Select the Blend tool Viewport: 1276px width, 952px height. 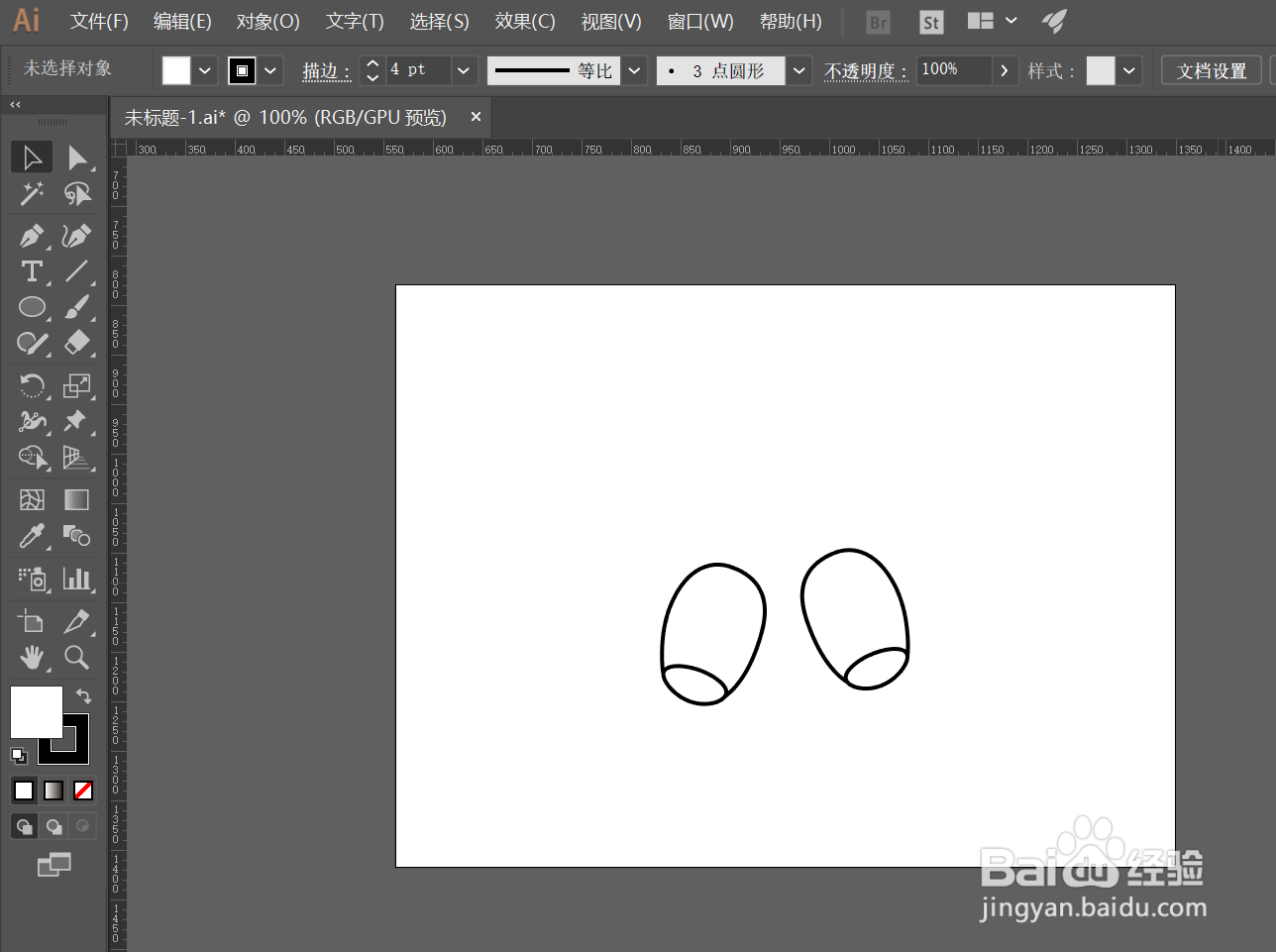pos(76,536)
